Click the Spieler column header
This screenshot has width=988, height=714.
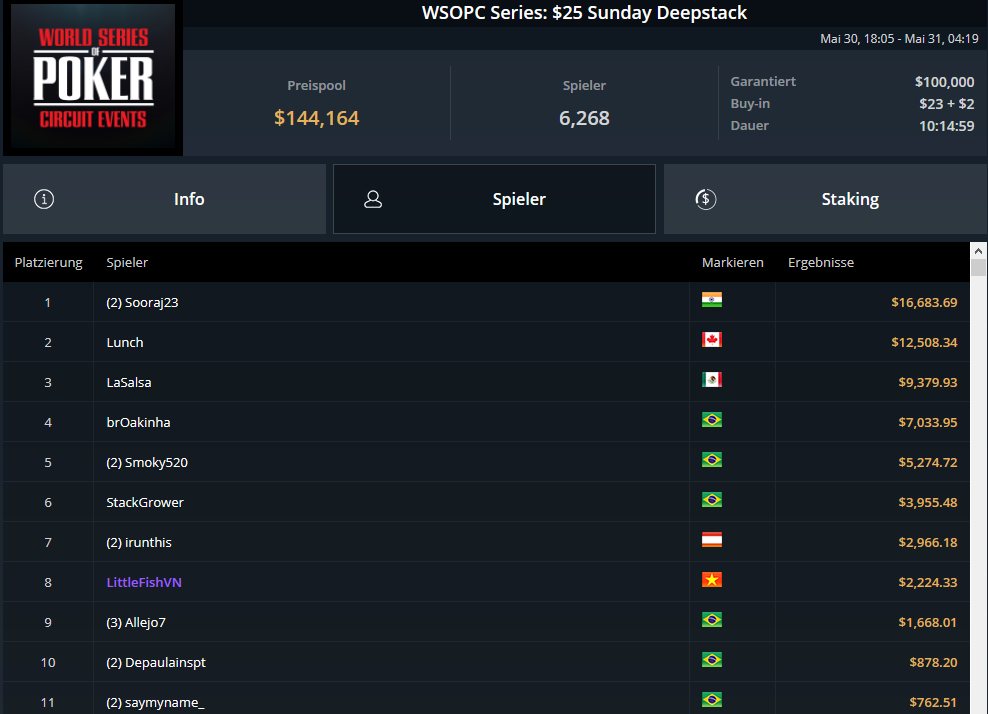point(127,263)
